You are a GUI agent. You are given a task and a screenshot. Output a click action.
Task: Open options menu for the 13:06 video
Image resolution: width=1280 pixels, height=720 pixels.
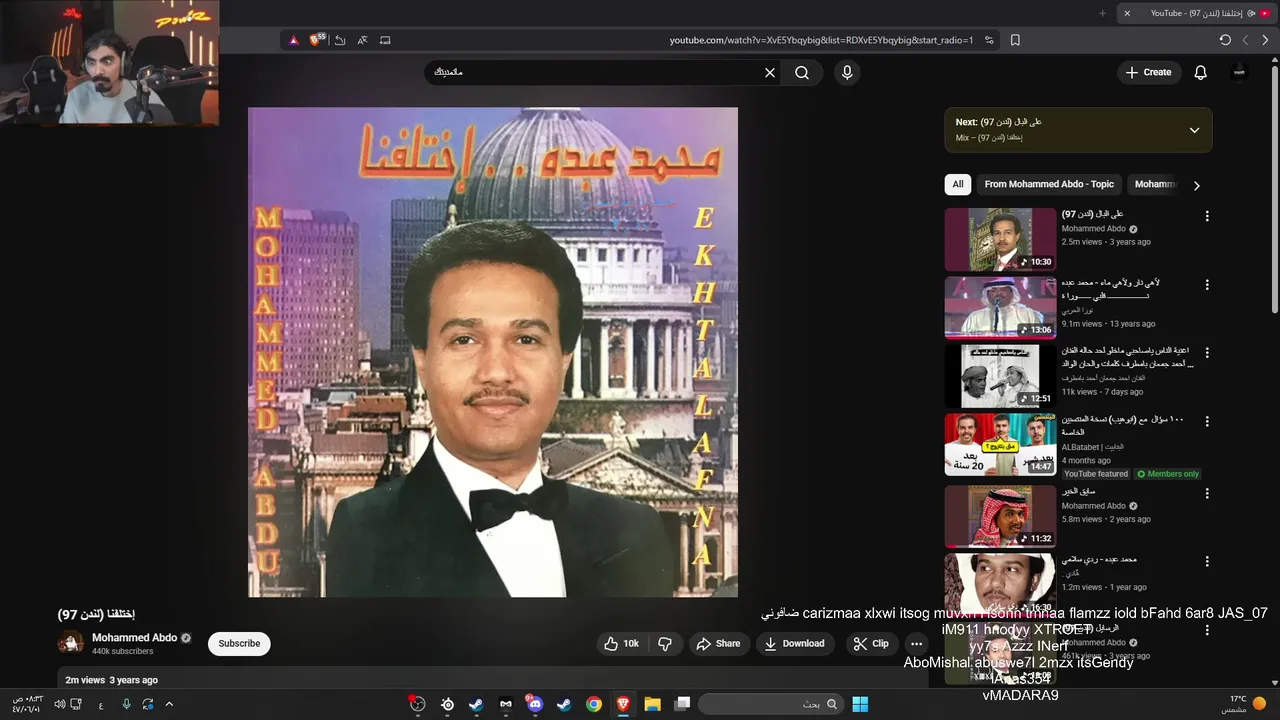(1207, 284)
